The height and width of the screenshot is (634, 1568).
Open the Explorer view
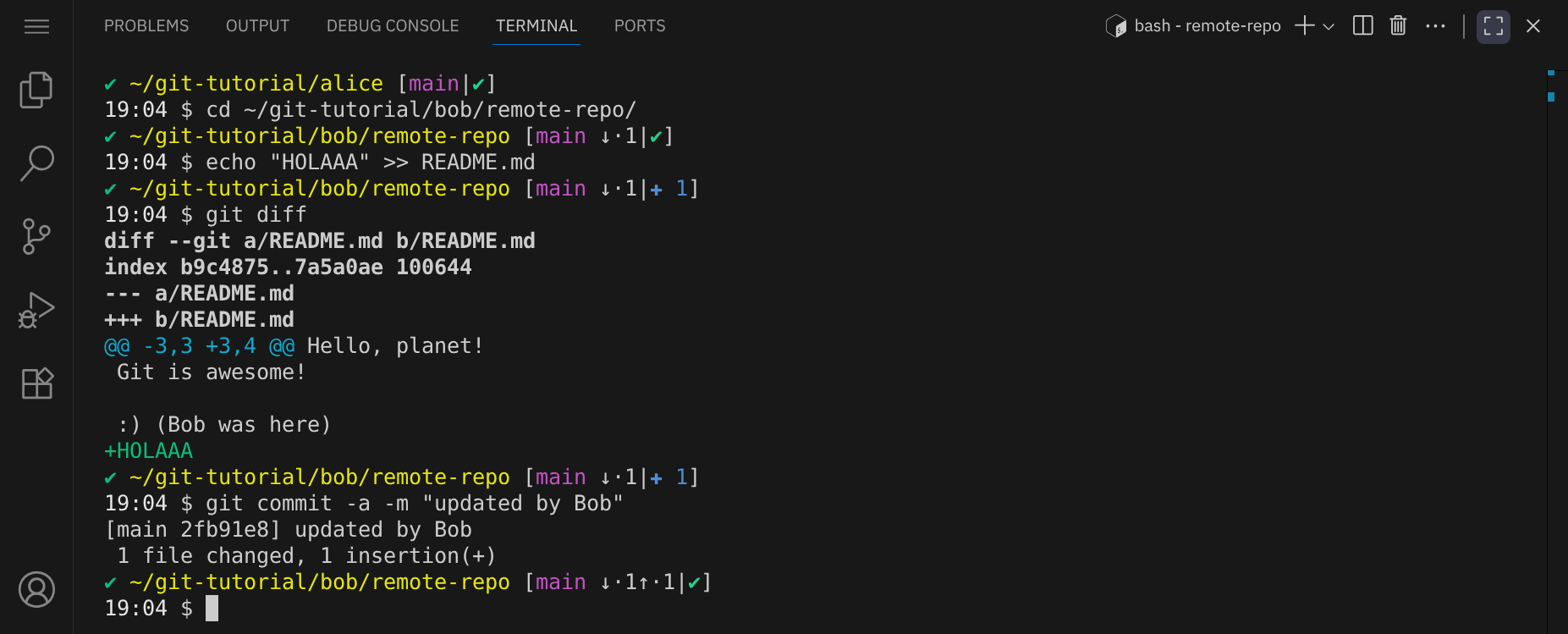[x=36, y=91]
